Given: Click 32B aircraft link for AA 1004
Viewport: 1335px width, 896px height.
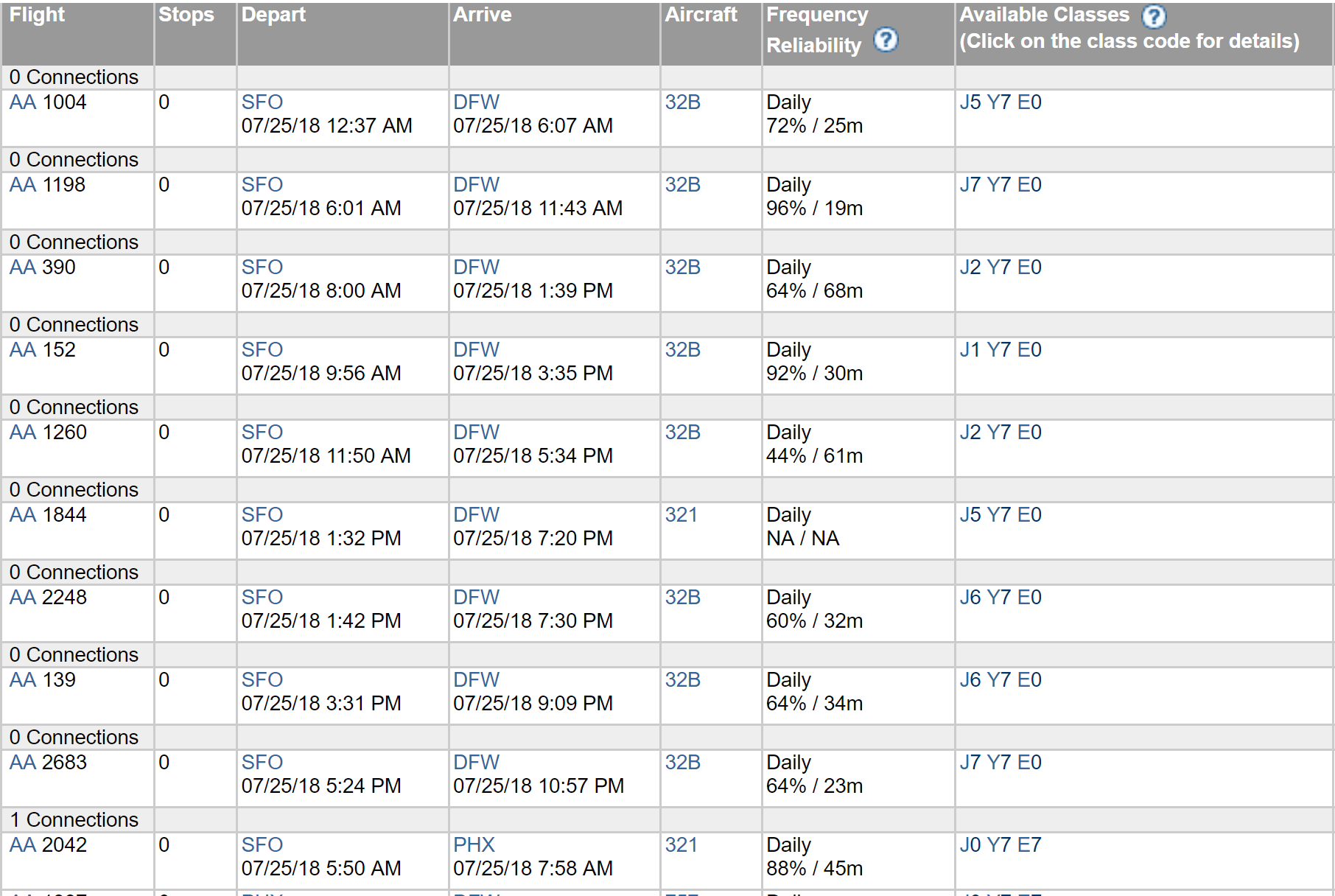Looking at the screenshot, I should pos(682,102).
